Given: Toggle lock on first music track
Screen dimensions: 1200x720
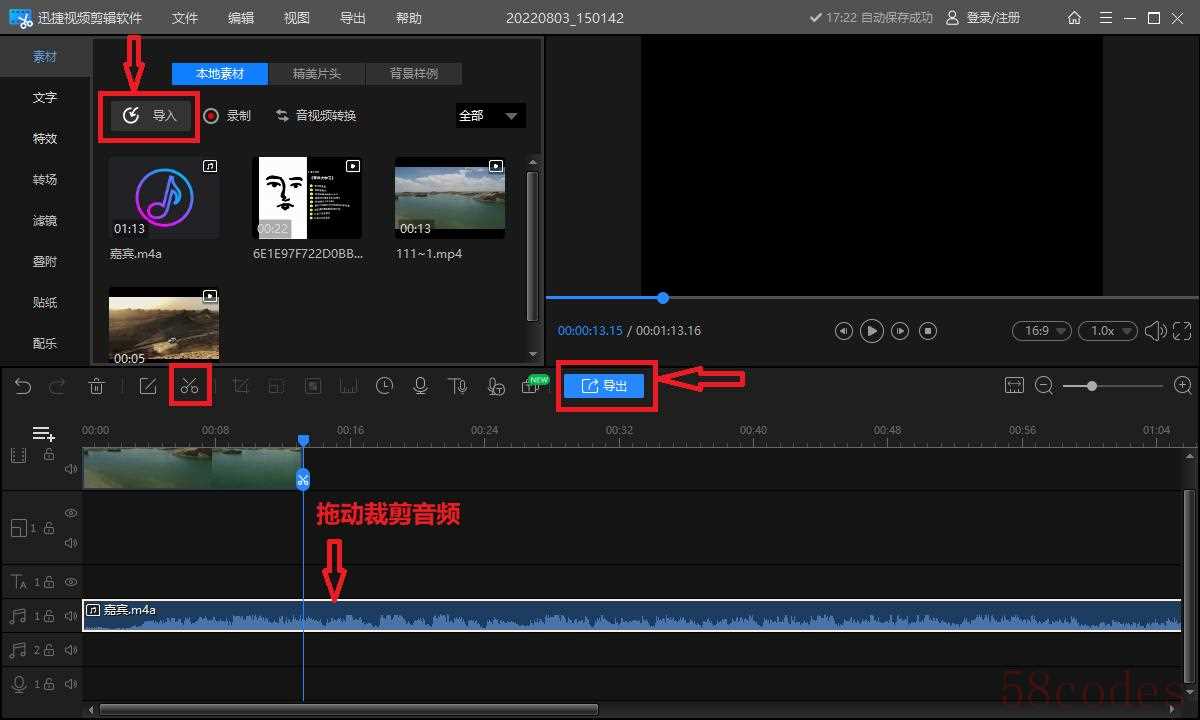Looking at the screenshot, I should coord(48,616).
